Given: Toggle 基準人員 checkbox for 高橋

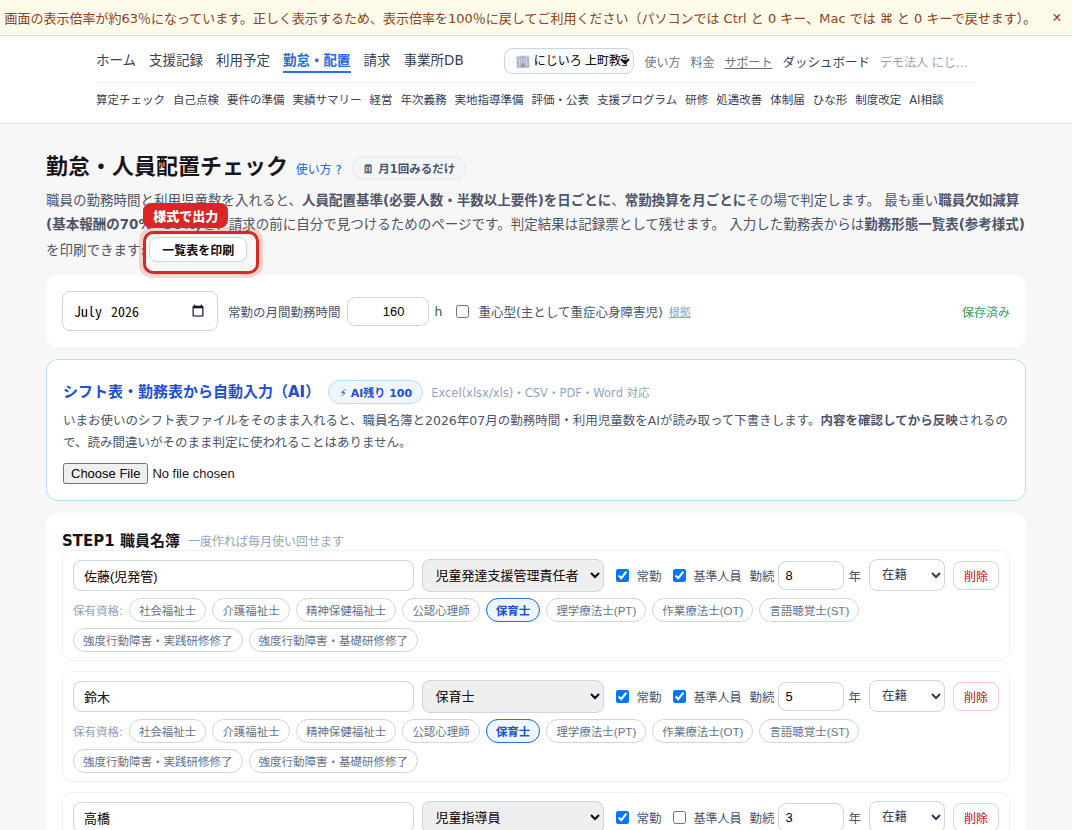Looking at the screenshot, I should point(679,818).
